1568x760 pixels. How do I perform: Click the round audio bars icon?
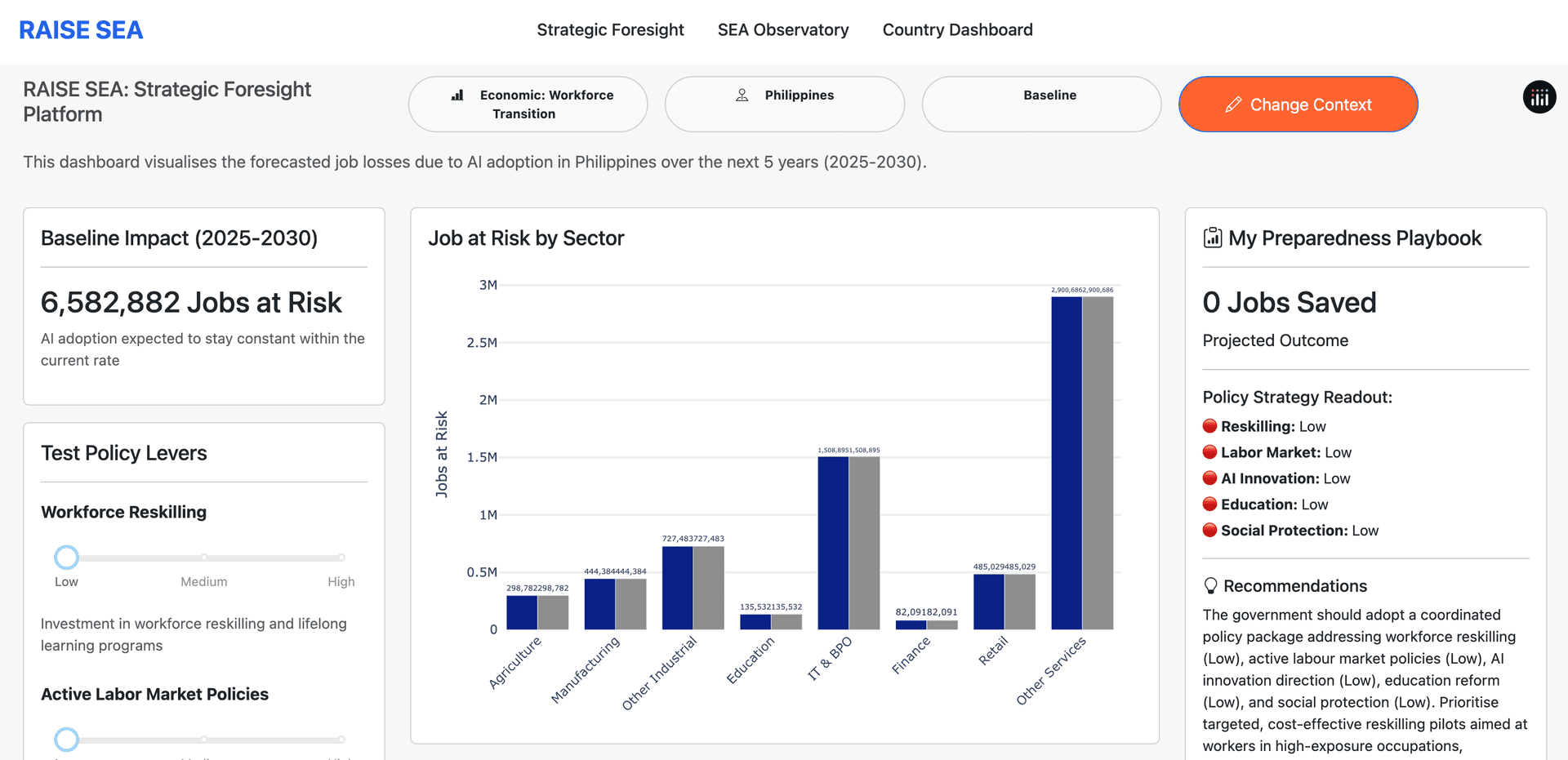[x=1539, y=98]
